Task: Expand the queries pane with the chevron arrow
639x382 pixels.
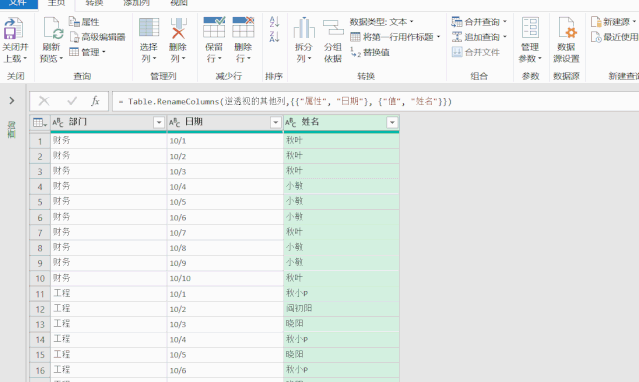Action: click(12, 101)
